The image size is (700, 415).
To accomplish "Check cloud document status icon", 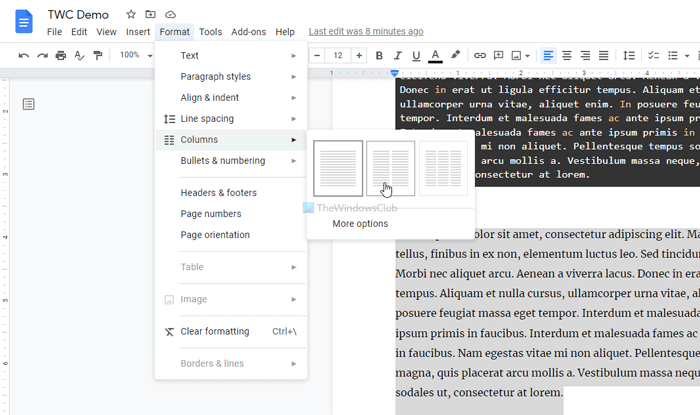I will pos(171,14).
